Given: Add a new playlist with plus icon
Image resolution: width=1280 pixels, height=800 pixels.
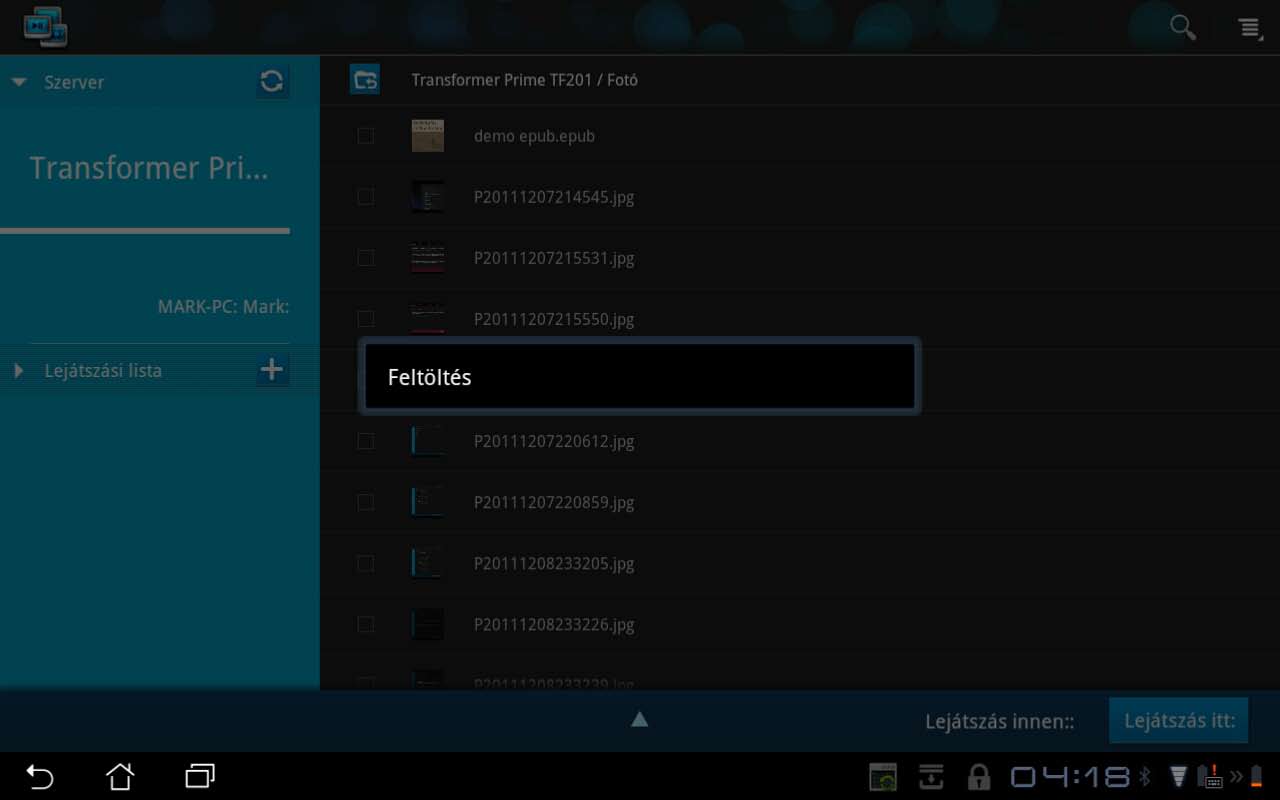Looking at the screenshot, I should point(272,370).
